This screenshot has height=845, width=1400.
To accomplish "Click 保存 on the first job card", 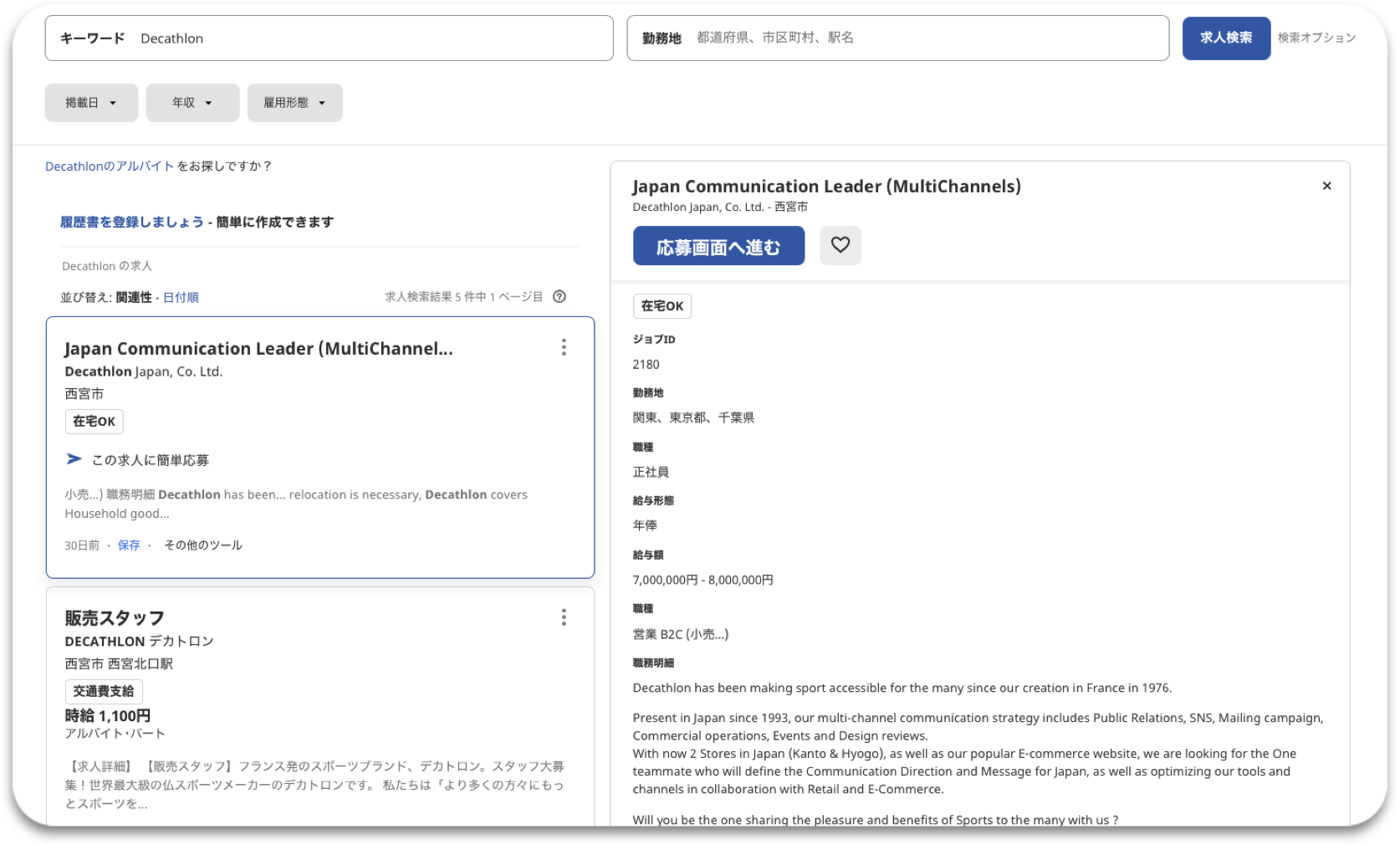I will tap(129, 545).
